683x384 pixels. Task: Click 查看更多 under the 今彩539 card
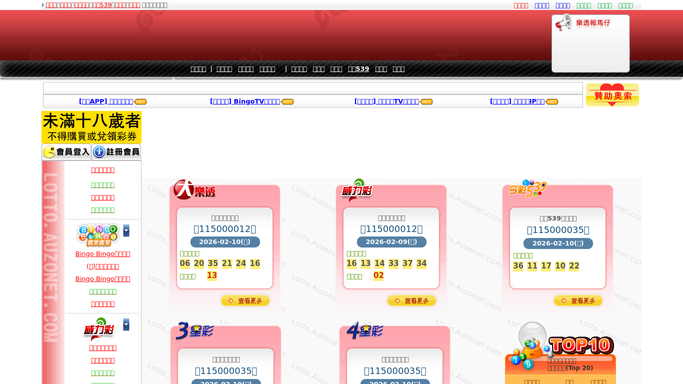click(x=578, y=301)
